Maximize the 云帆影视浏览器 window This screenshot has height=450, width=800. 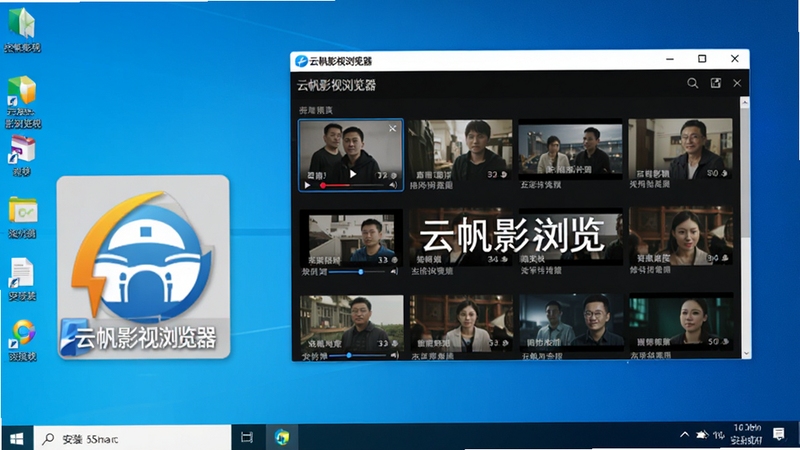click(702, 59)
